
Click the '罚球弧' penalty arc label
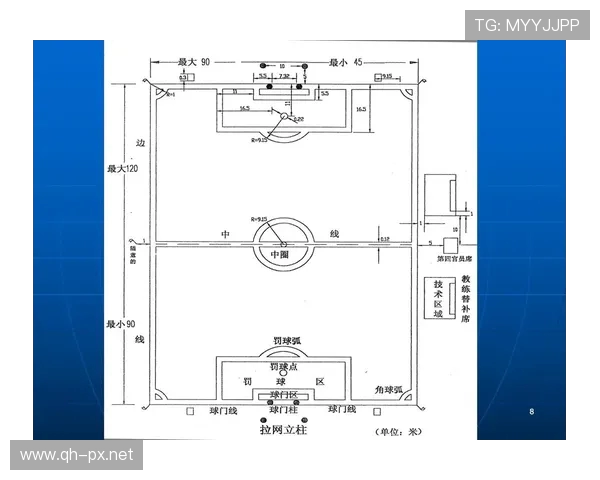pyautogui.click(x=287, y=341)
